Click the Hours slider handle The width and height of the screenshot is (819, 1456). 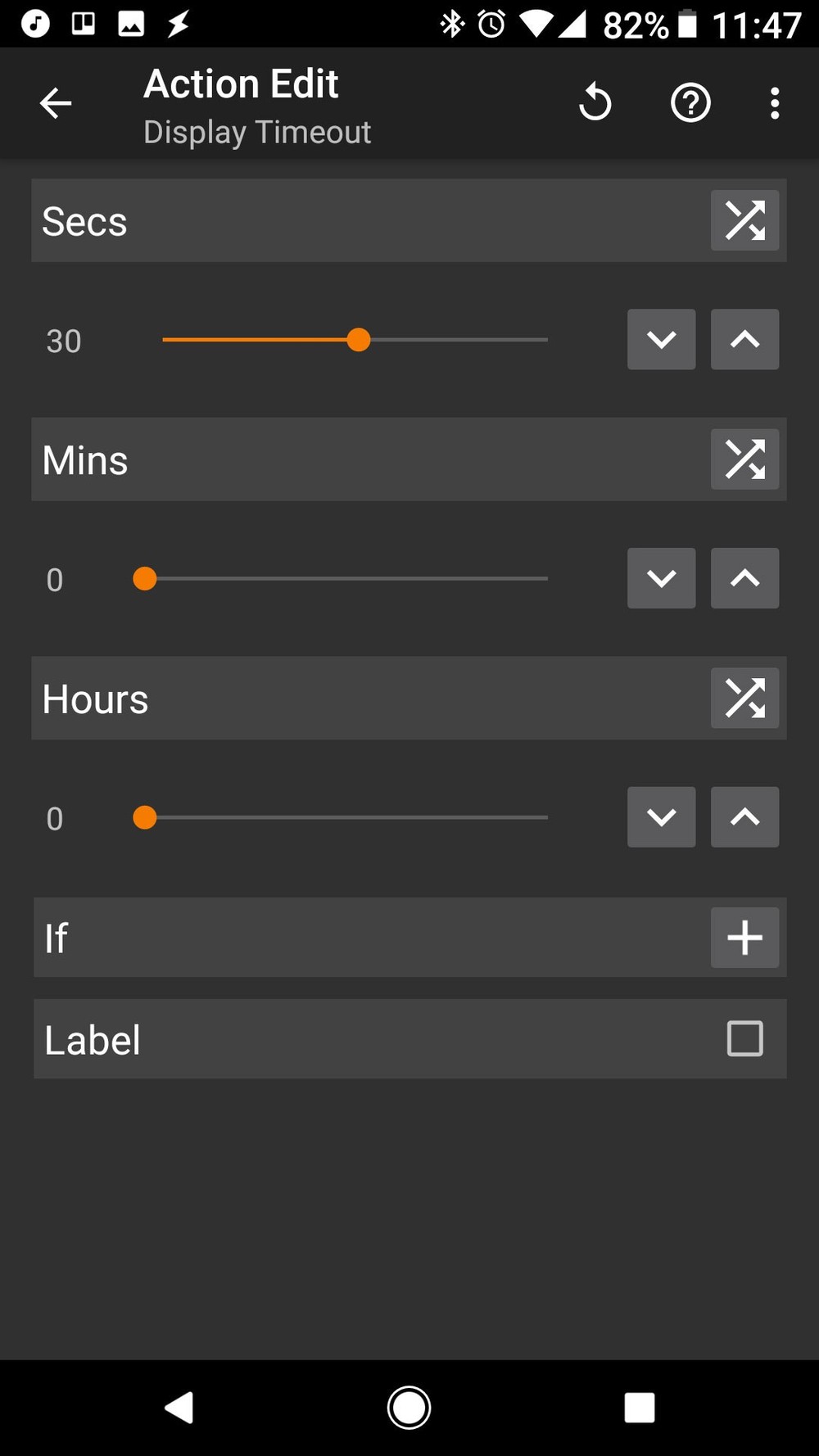[145, 817]
